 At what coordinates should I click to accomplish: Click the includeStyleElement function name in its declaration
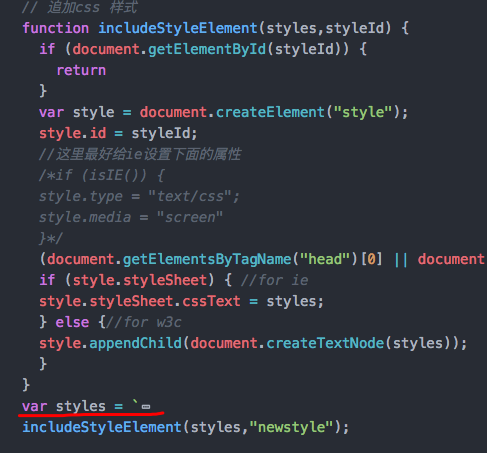(x=178, y=28)
